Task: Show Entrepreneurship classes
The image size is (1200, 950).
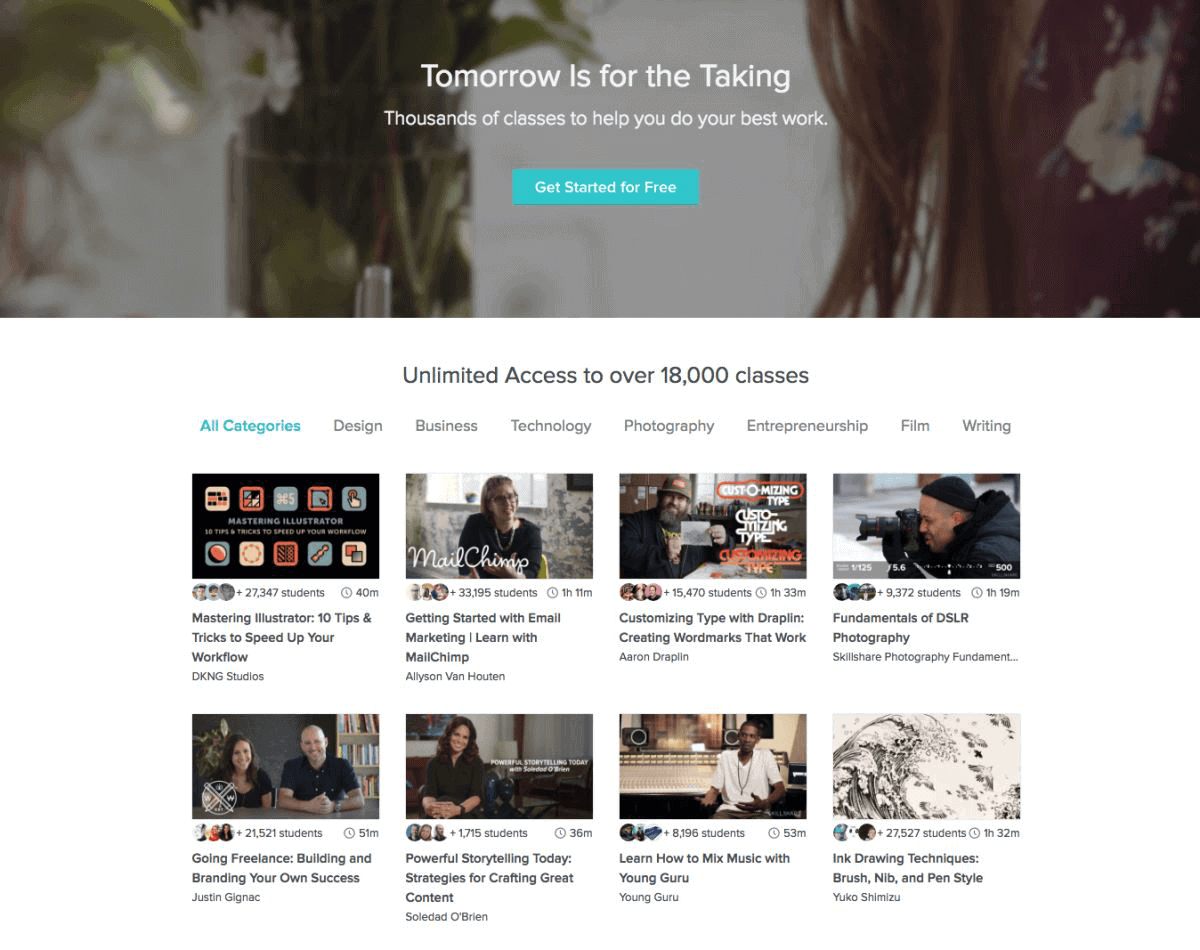Action: pos(807,426)
